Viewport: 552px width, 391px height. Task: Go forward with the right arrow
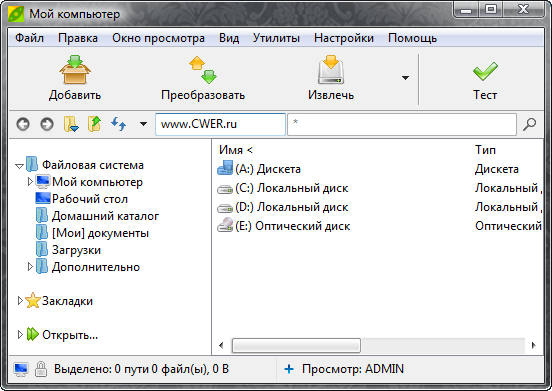tap(47, 124)
